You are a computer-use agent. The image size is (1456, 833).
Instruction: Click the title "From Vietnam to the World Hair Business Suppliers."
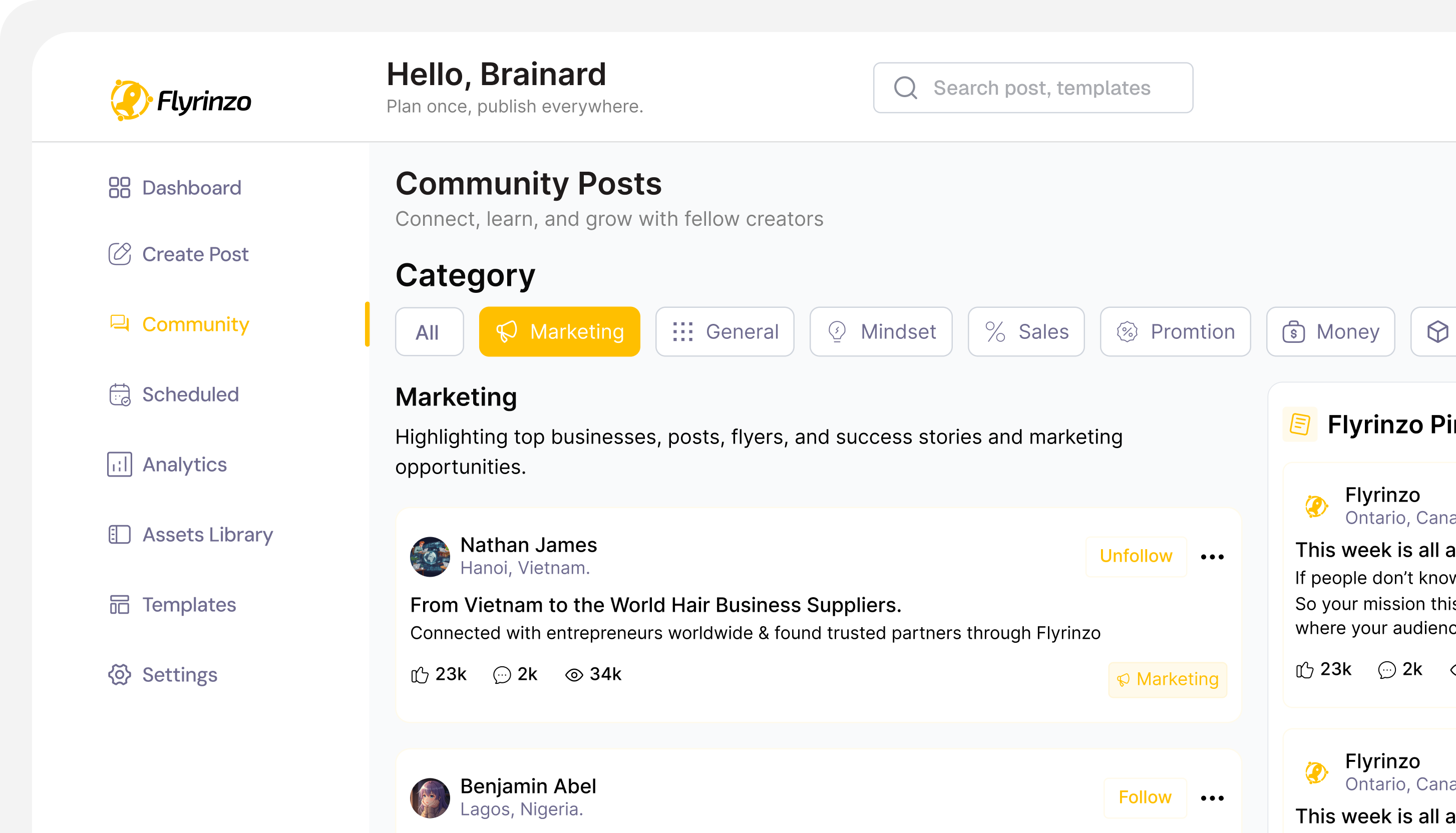pyautogui.click(x=655, y=605)
